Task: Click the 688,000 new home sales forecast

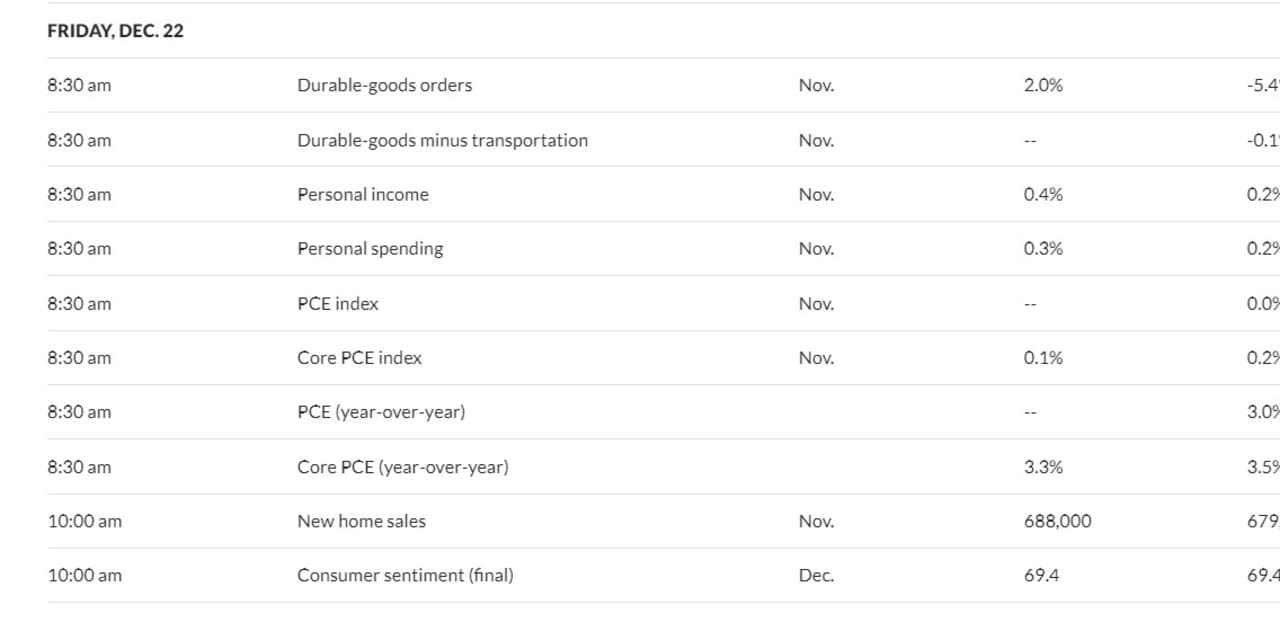Action: (x=1057, y=521)
